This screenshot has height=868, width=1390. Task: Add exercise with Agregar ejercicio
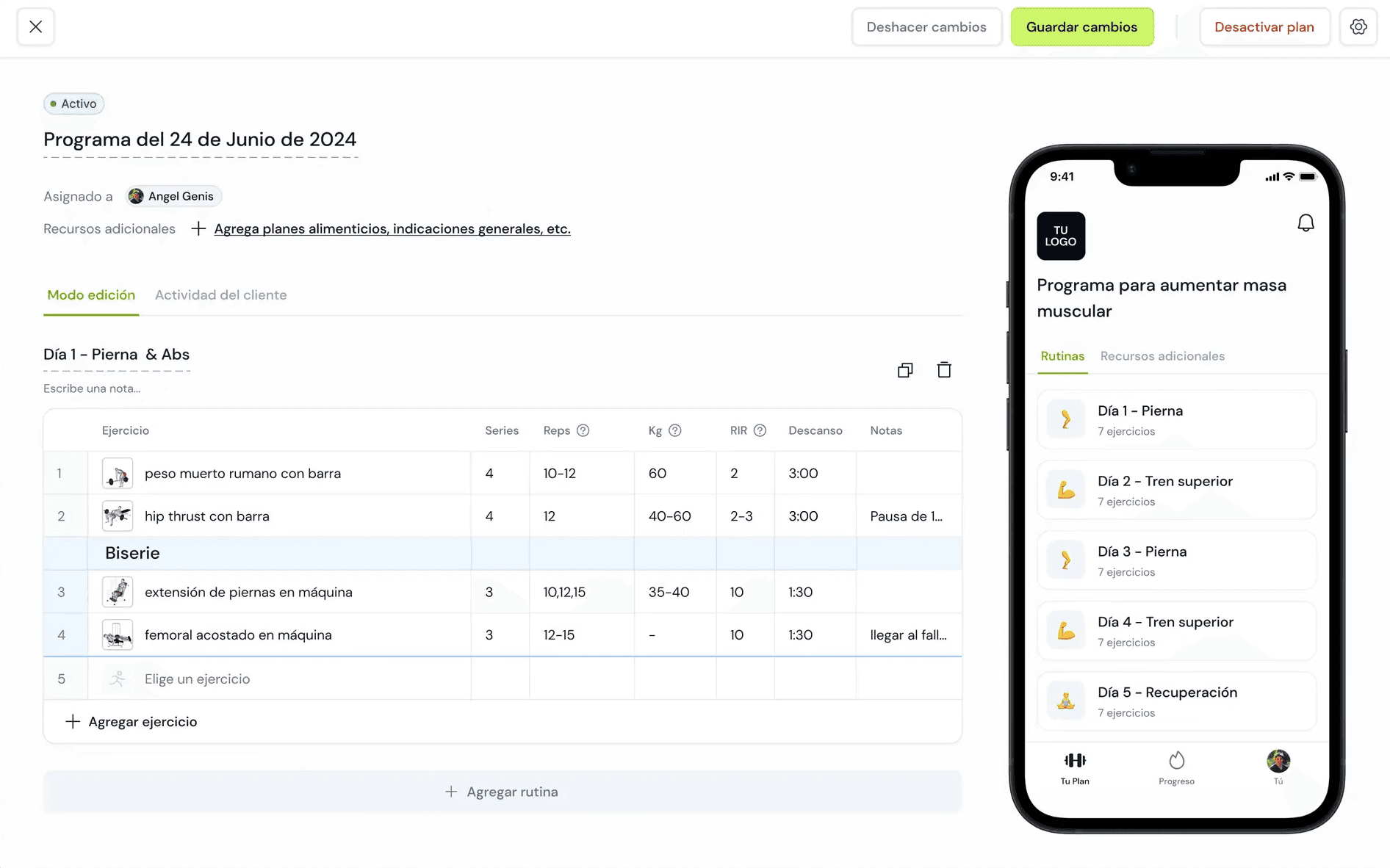coord(131,721)
